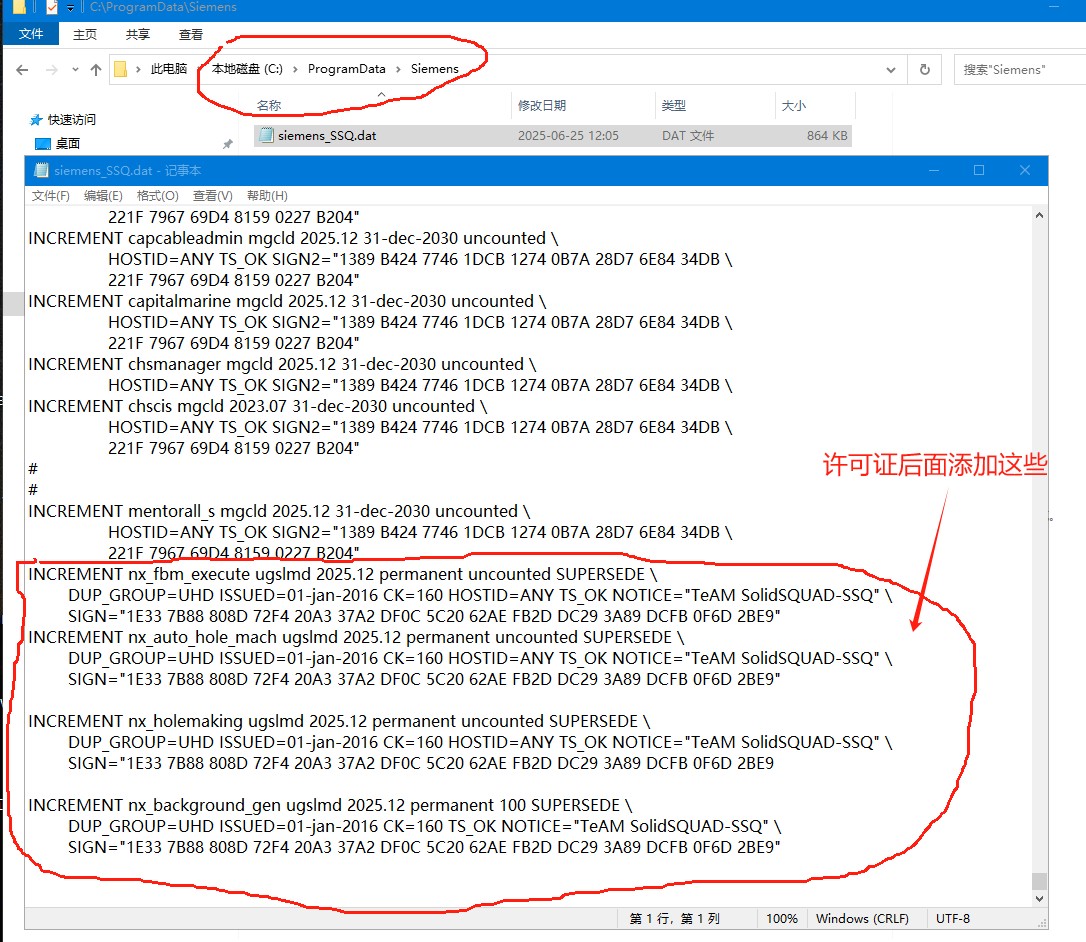Minimize the Notepad window

tap(934, 170)
